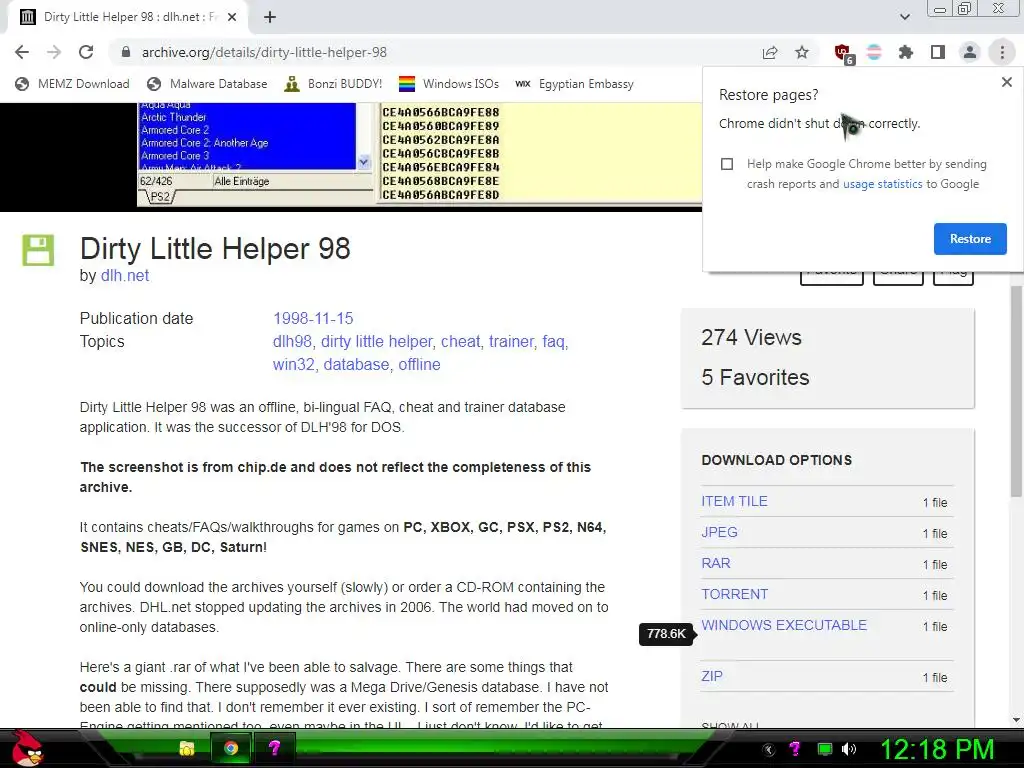
Task: Open the faq topic link
Action: pyautogui.click(x=553, y=342)
